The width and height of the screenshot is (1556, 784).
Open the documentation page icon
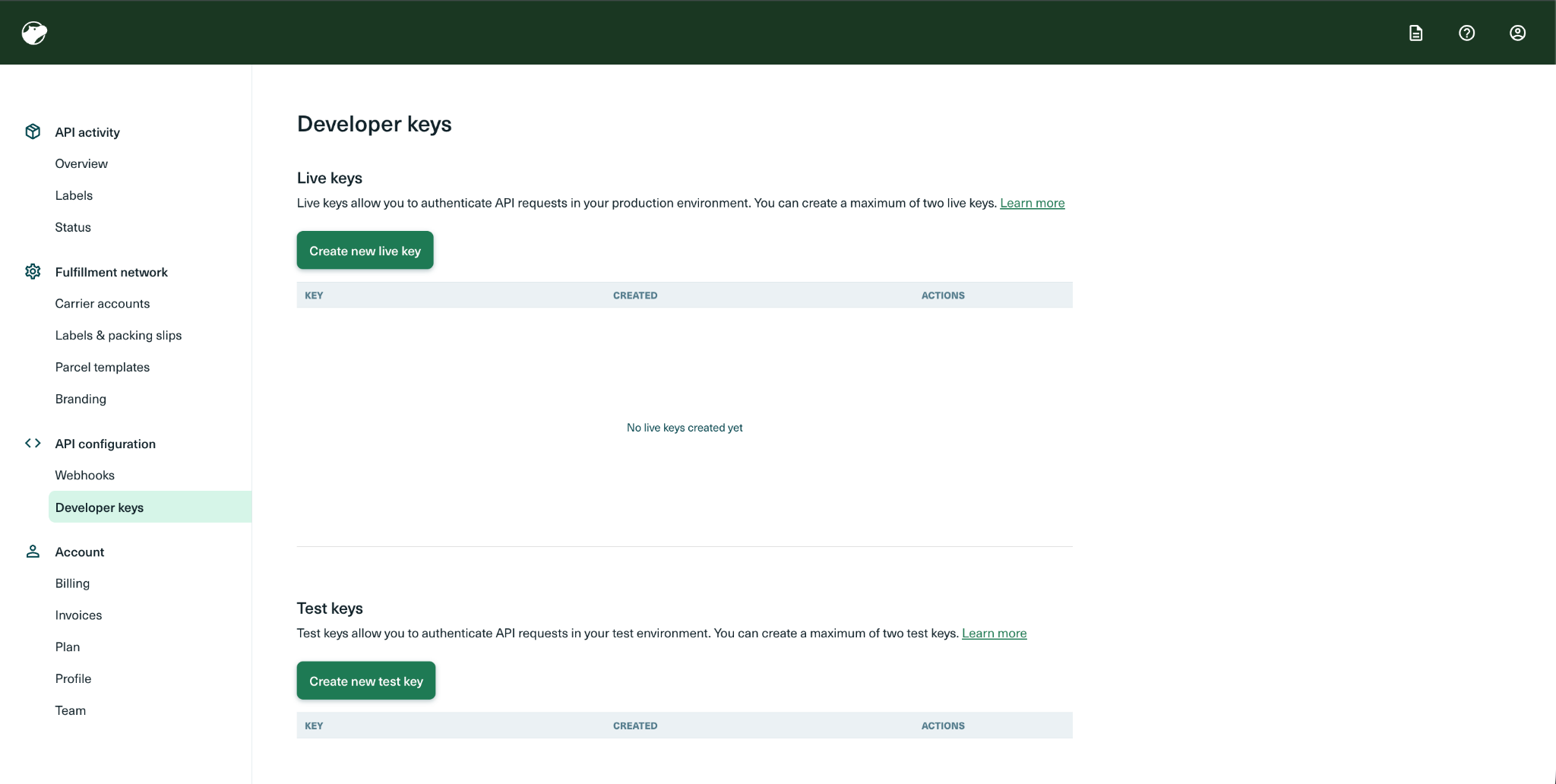click(x=1415, y=33)
